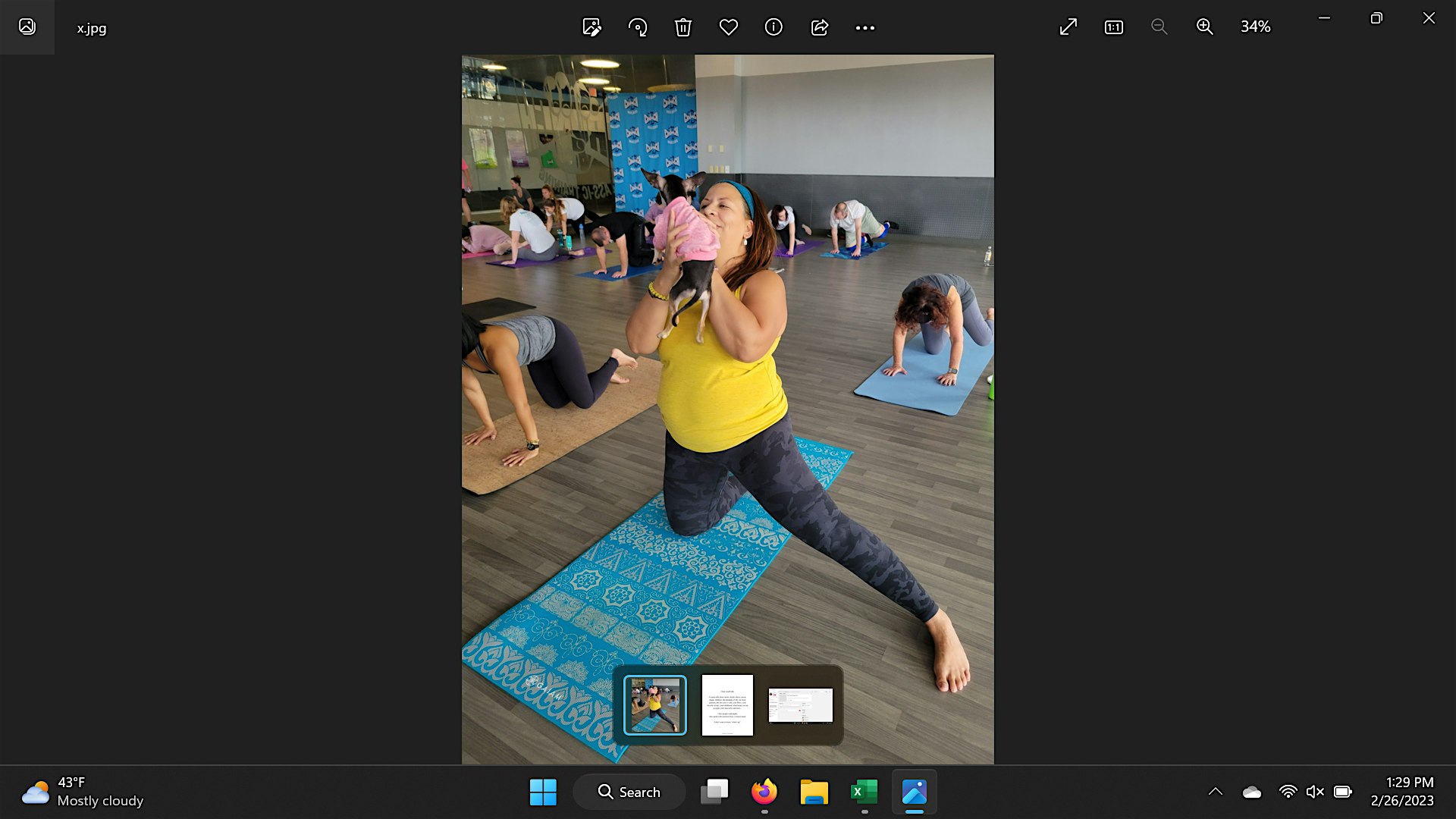Image resolution: width=1456 pixels, height=819 pixels.
Task: Enter full screen with diagonal arrows
Action: [x=1068, y=27]
